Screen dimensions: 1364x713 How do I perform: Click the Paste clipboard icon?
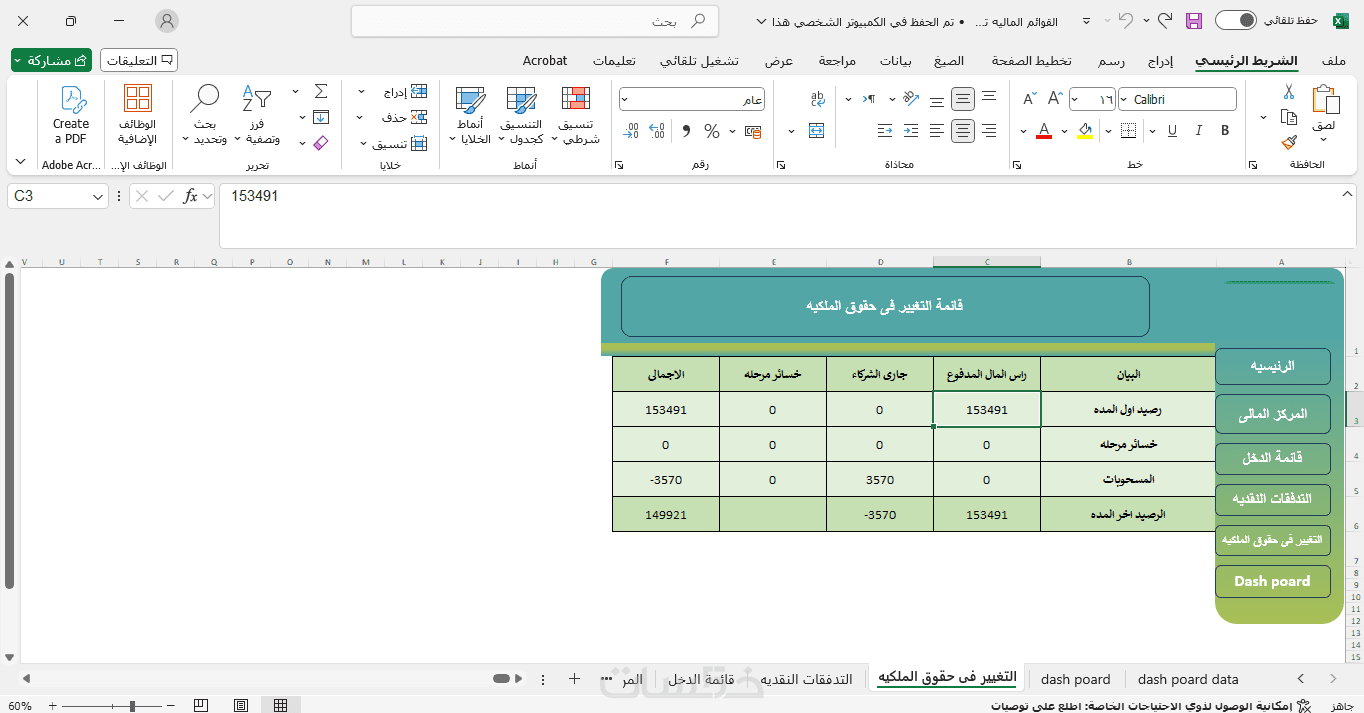click(1324, 100)
